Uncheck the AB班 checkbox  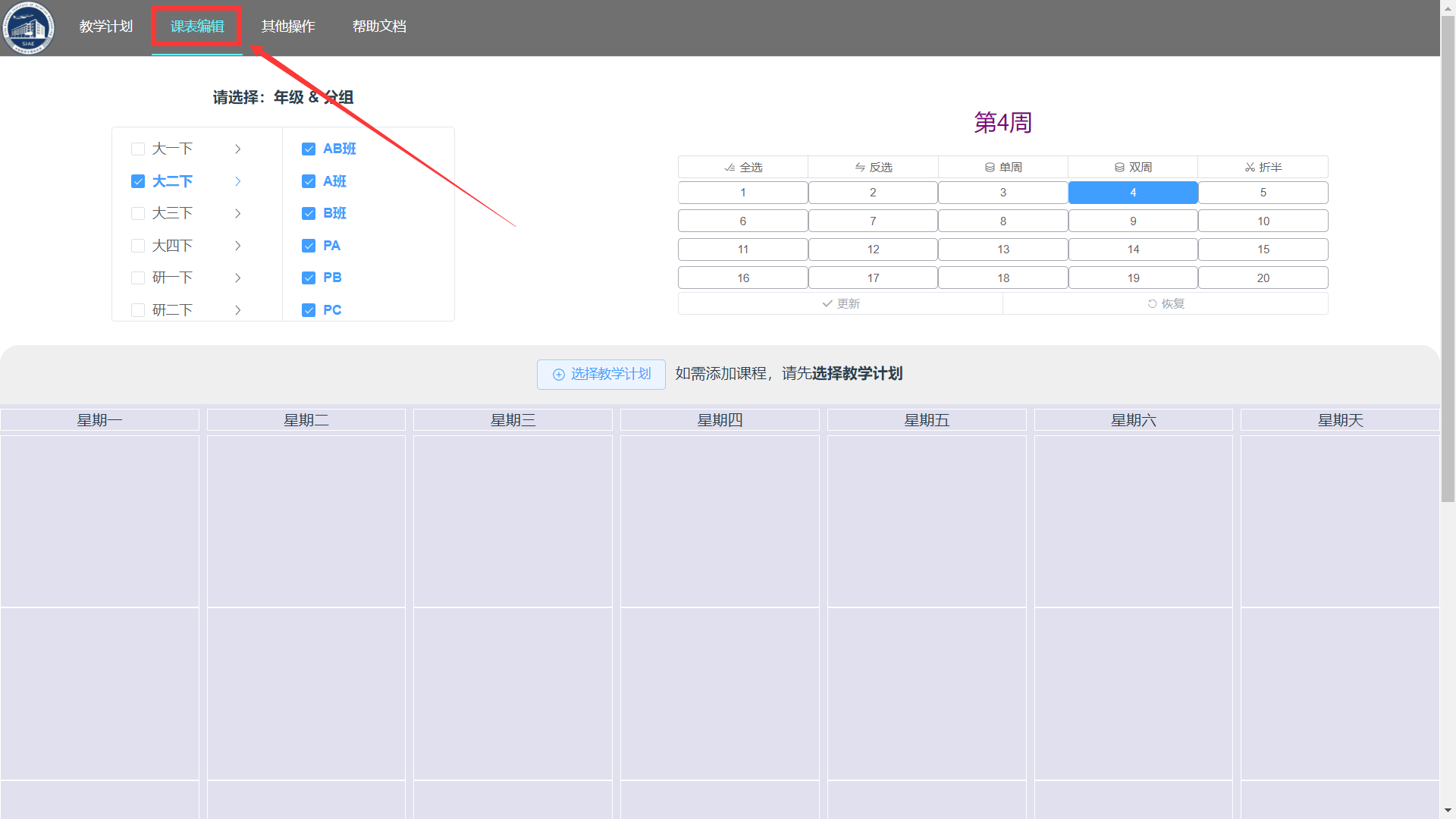click(309, 149)
